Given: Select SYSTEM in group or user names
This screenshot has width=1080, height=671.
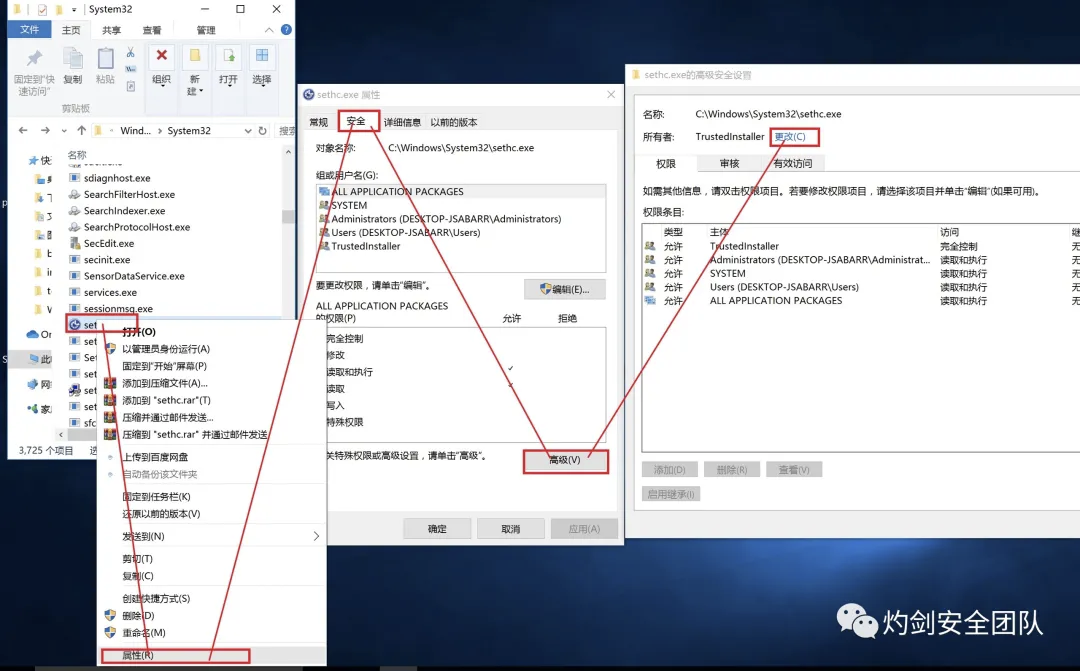Looking at the screenshot, I should tap(349, 205).
